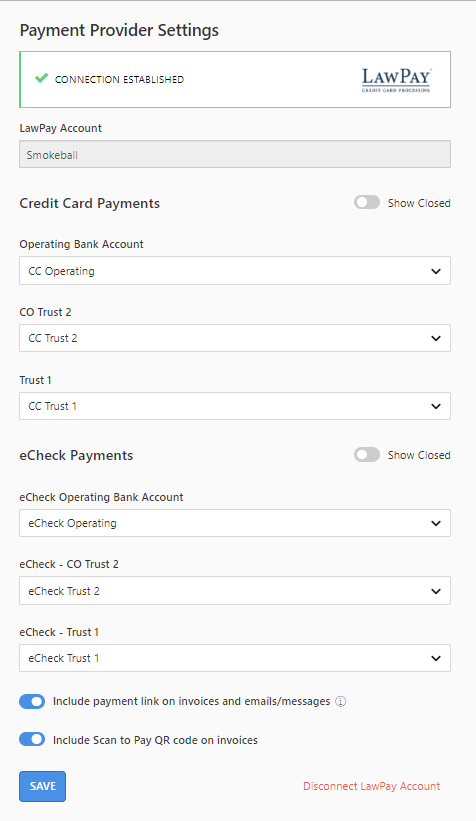The image size is (476, 821).
Task: Disable payment link on invoices and emails
Action: pos(32,702)
